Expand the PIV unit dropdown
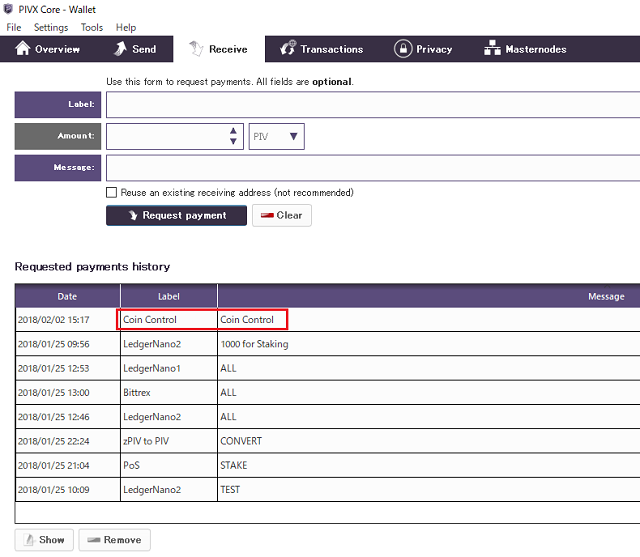 (276, 136)
